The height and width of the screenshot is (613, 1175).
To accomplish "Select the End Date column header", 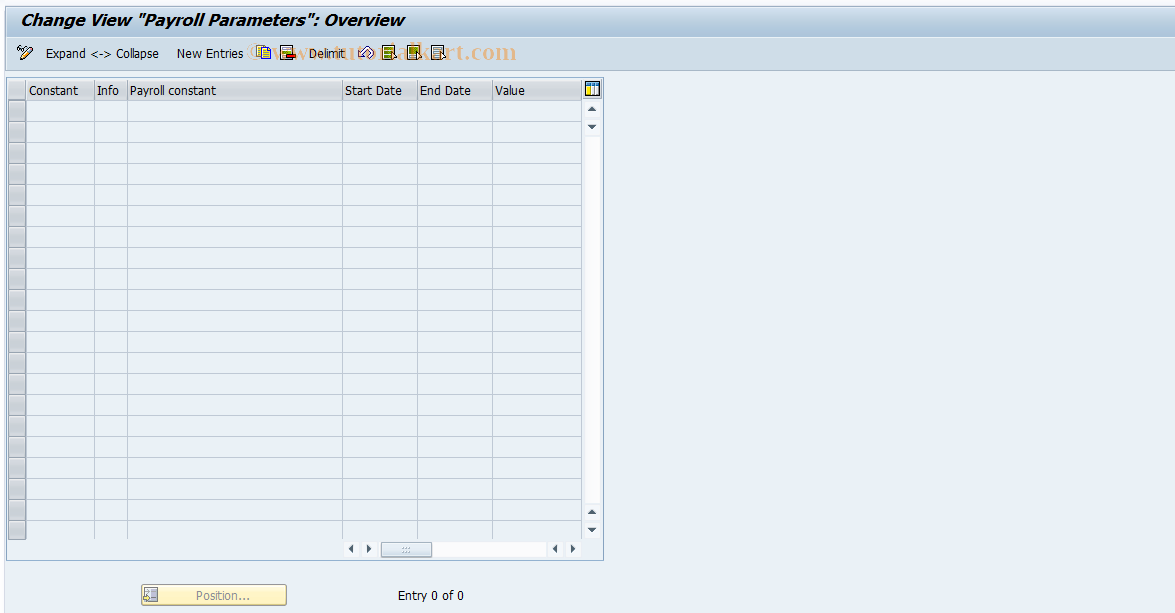I will (455, 90).
